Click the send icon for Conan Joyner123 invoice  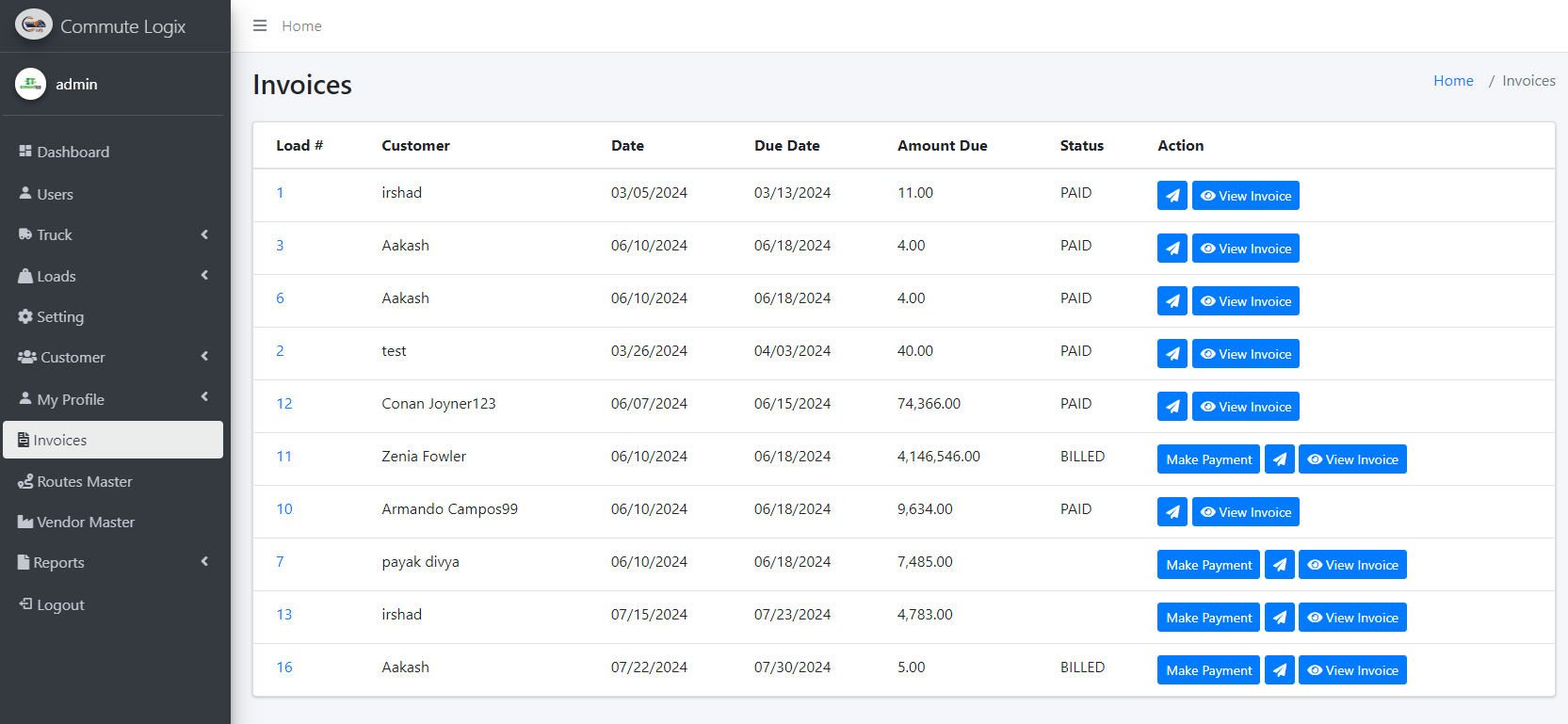click(1172, 407)
